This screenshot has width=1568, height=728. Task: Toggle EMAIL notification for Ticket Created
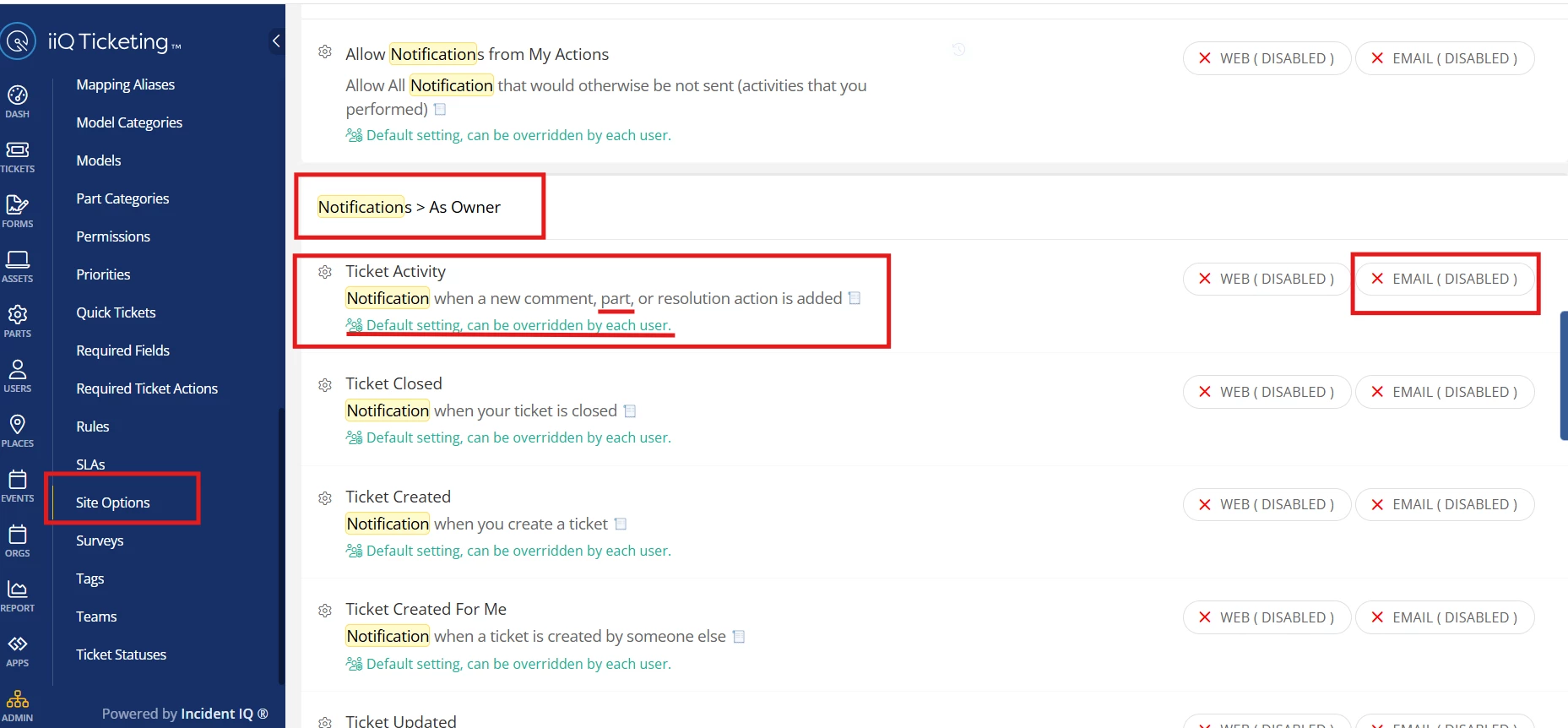pos(1445,504)
